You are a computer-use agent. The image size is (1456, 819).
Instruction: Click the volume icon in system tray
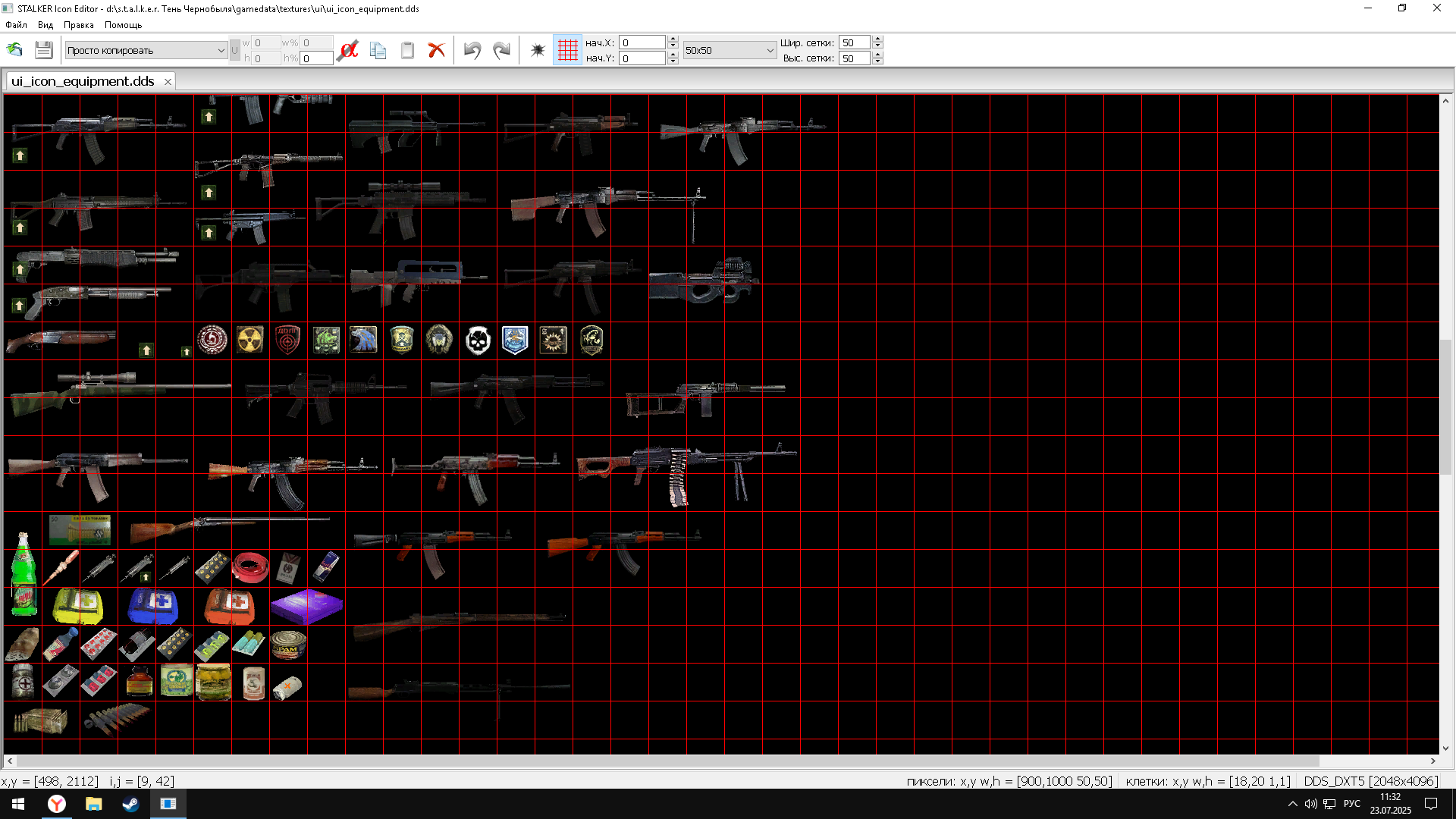tap(1310, 804)
